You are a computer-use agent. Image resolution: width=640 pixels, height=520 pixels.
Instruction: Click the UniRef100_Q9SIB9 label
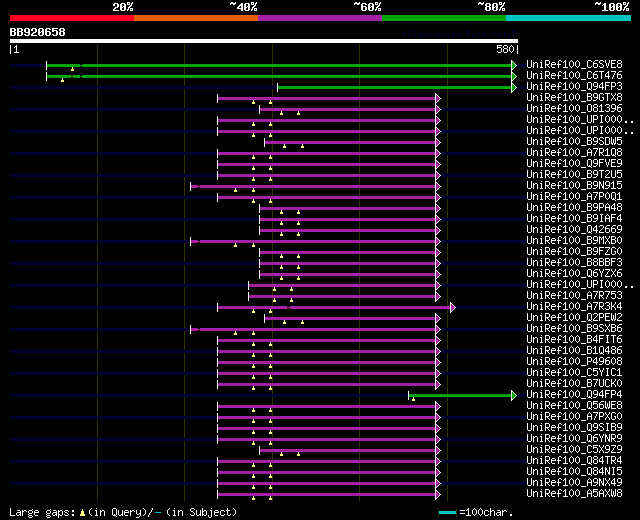point(574,428)
